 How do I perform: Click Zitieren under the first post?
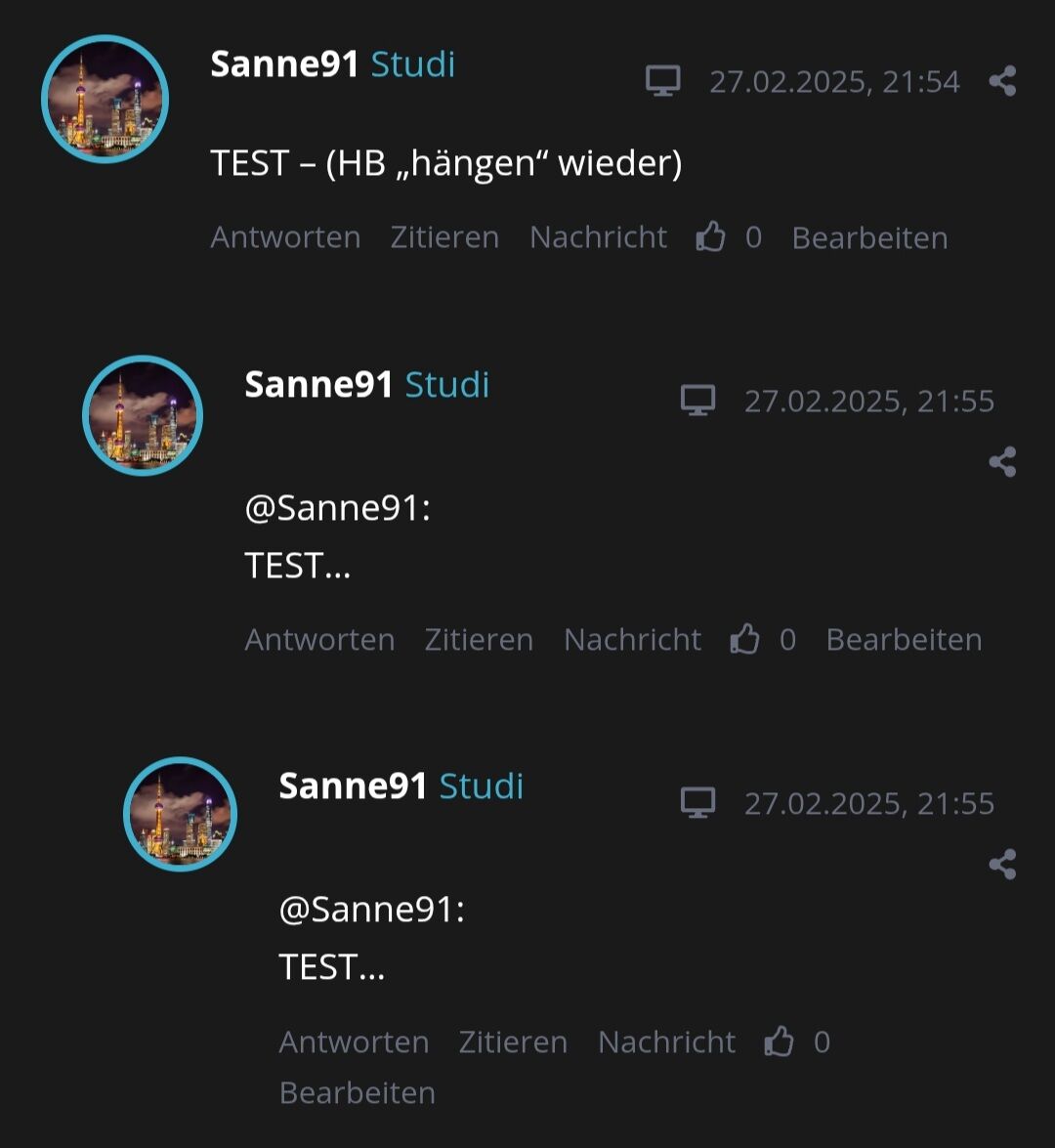click(444, 238)
